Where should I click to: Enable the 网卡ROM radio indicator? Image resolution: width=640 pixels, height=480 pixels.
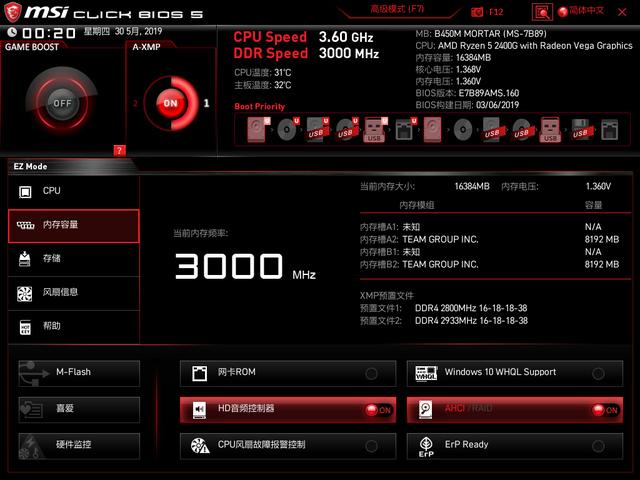[x=371, y=373]
